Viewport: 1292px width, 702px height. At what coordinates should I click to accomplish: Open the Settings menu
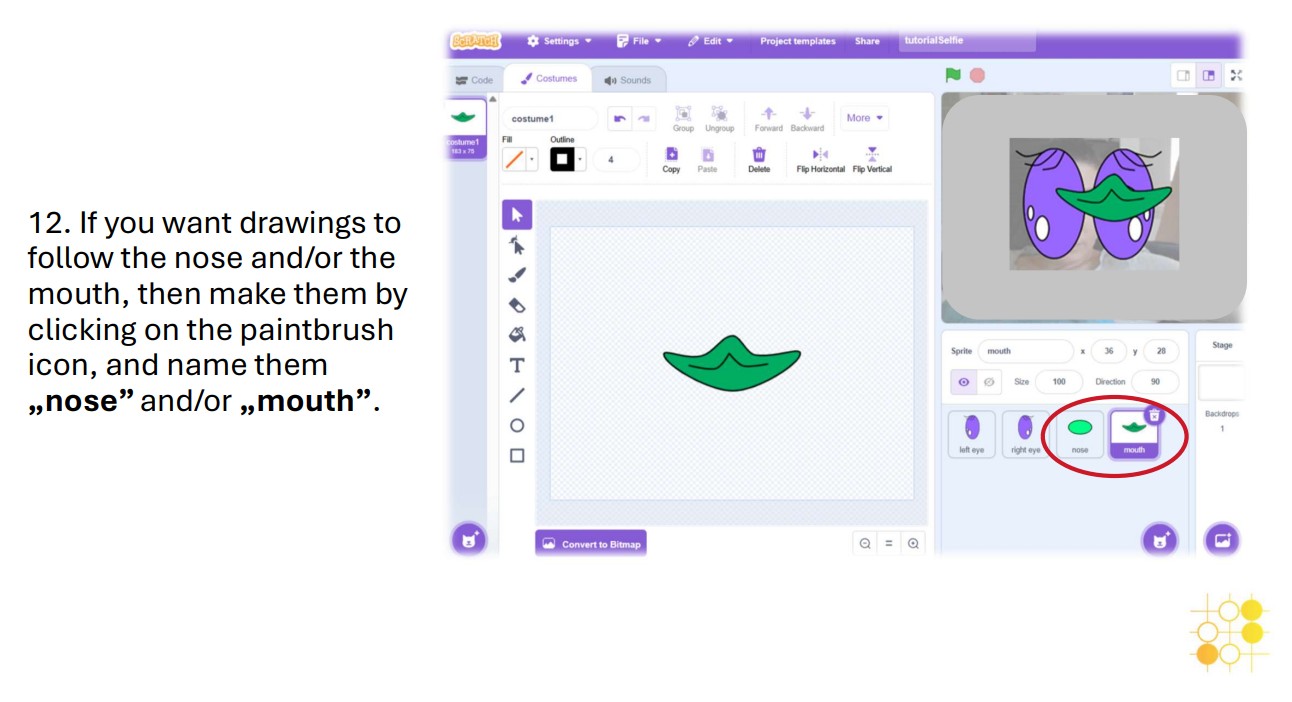[560, 41]
